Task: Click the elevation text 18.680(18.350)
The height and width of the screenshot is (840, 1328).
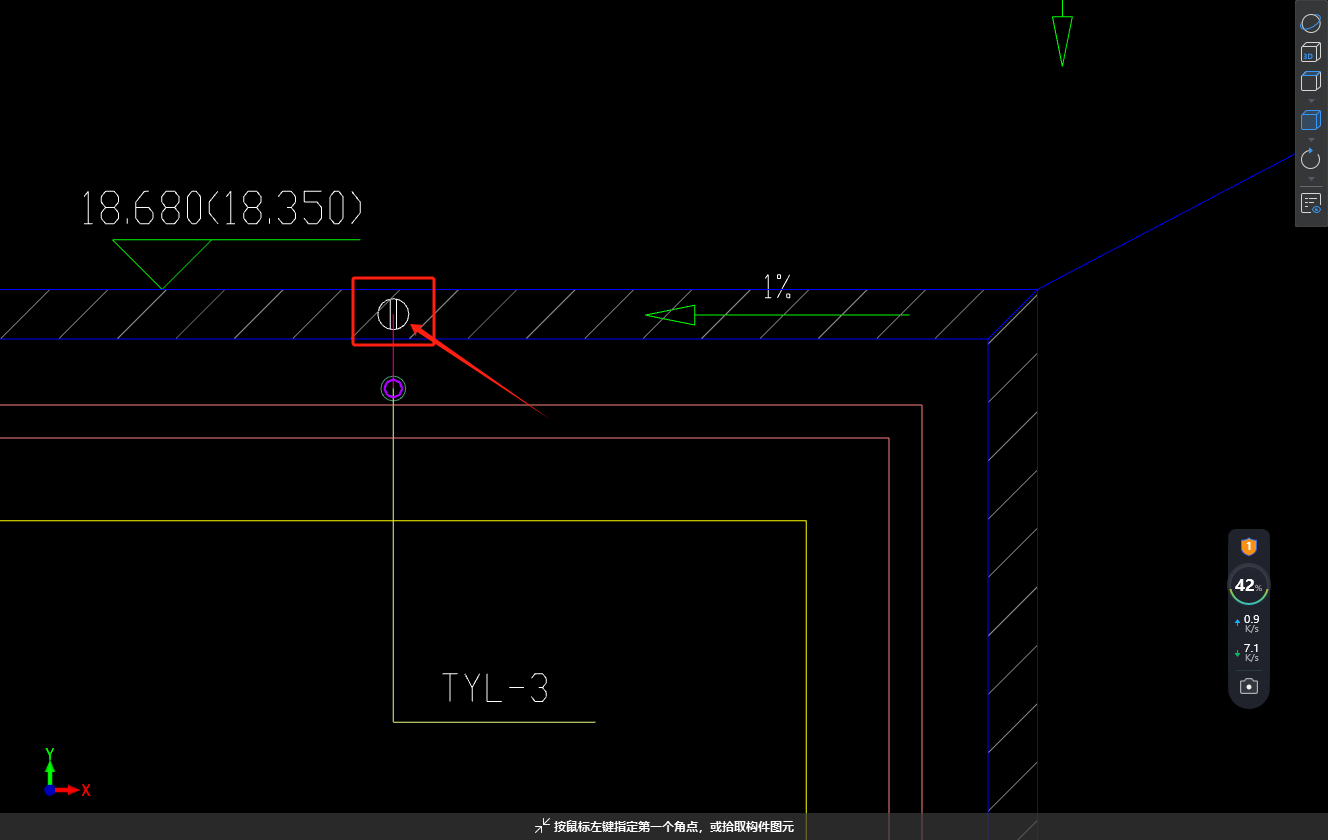Action: coord(221,208)
